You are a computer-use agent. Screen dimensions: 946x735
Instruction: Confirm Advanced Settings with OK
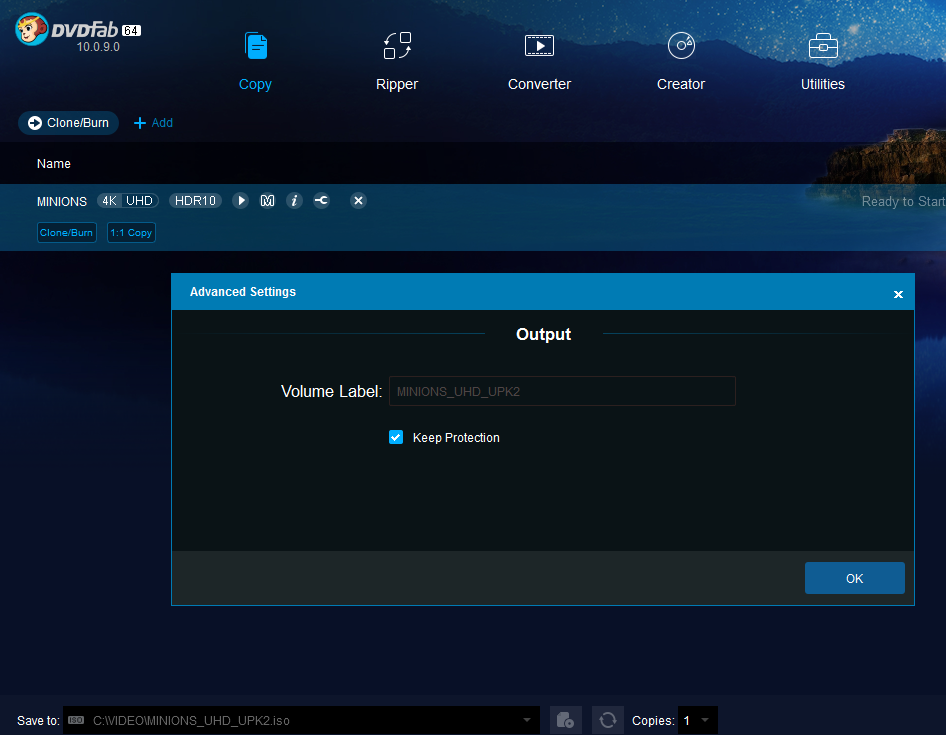point(854,578)
